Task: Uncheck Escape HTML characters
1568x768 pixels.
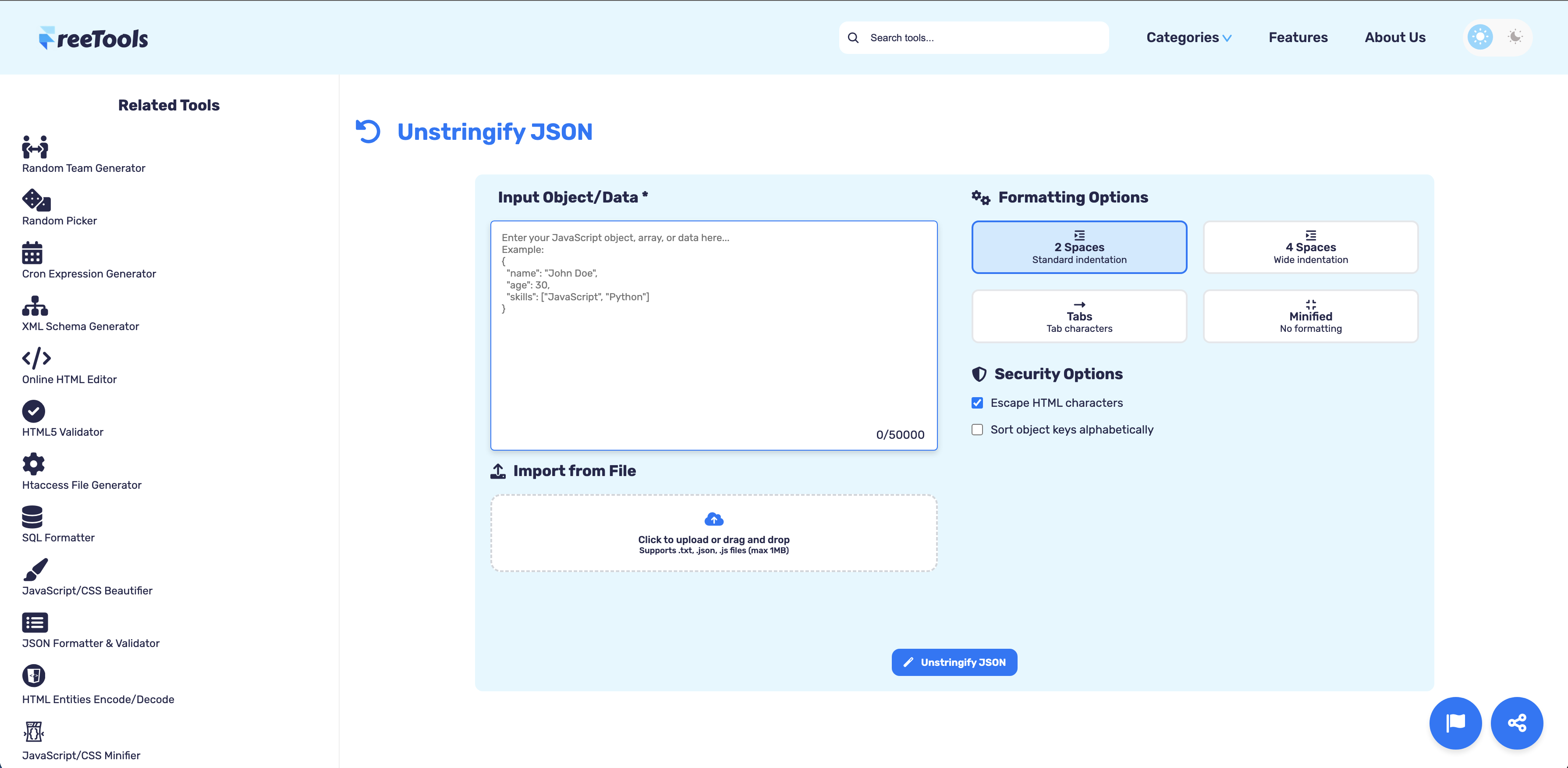Action: 978,402
